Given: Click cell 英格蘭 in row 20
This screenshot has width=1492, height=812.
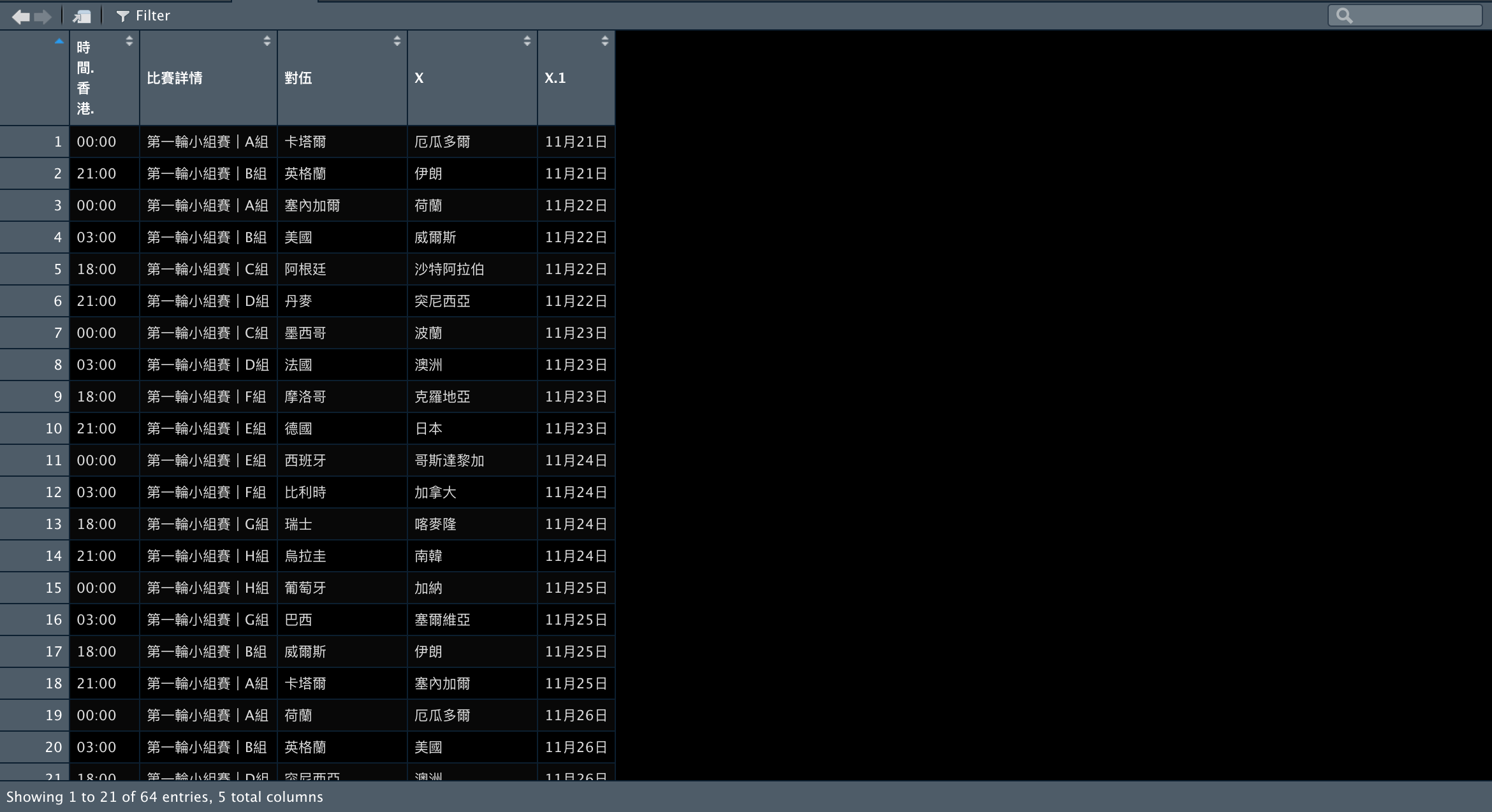Looking at the screenshot, I should [x=342, y=747].
